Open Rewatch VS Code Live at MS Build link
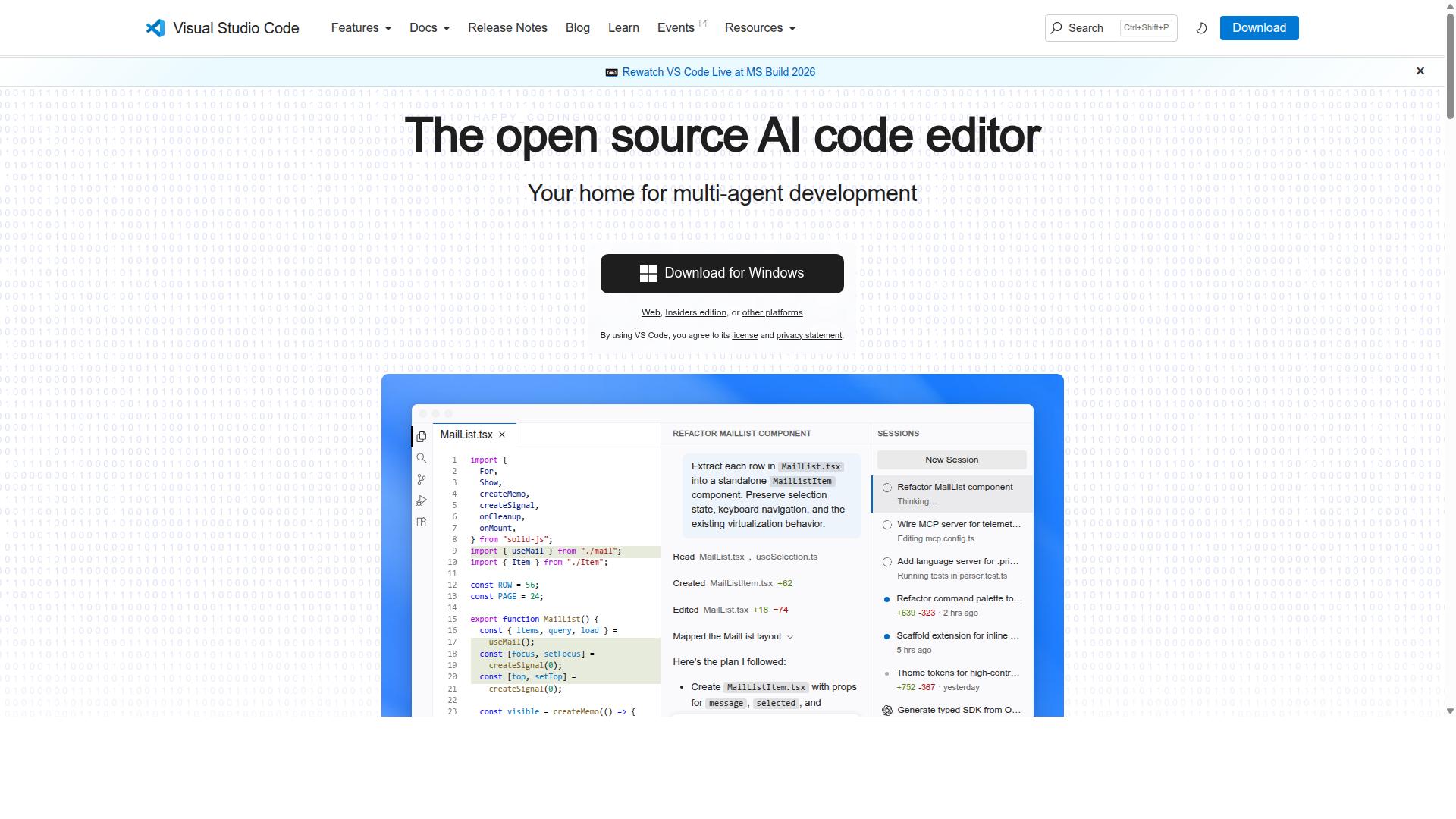Viewport: 1456px width, 819px height. pyautogui.click(x=718, y=72)
